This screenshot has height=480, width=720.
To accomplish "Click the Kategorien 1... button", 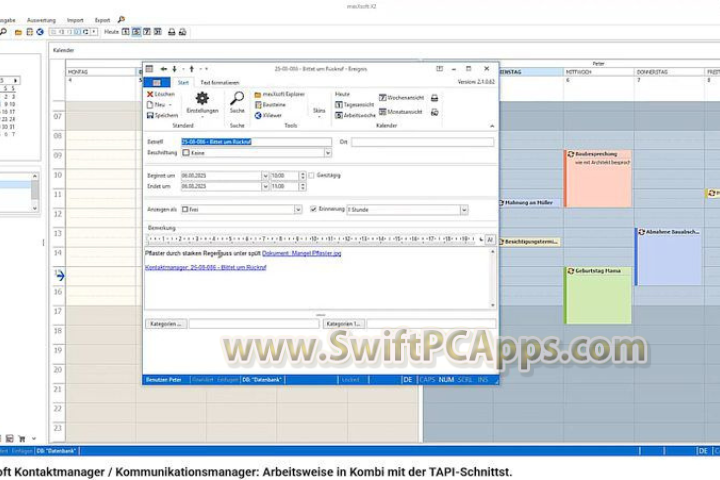I will 344,324.
